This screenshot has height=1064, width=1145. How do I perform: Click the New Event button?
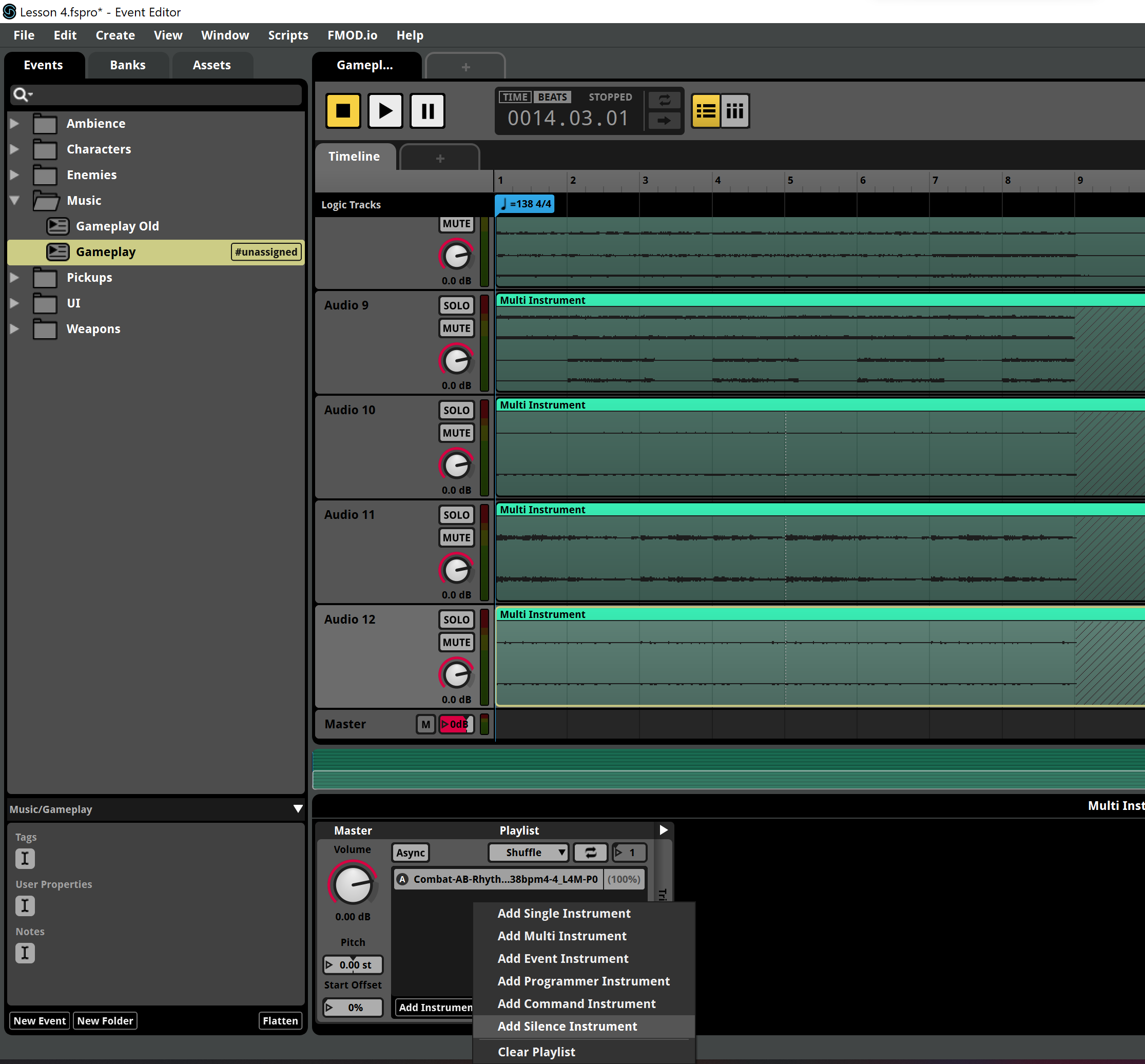tap(40, 1021)
